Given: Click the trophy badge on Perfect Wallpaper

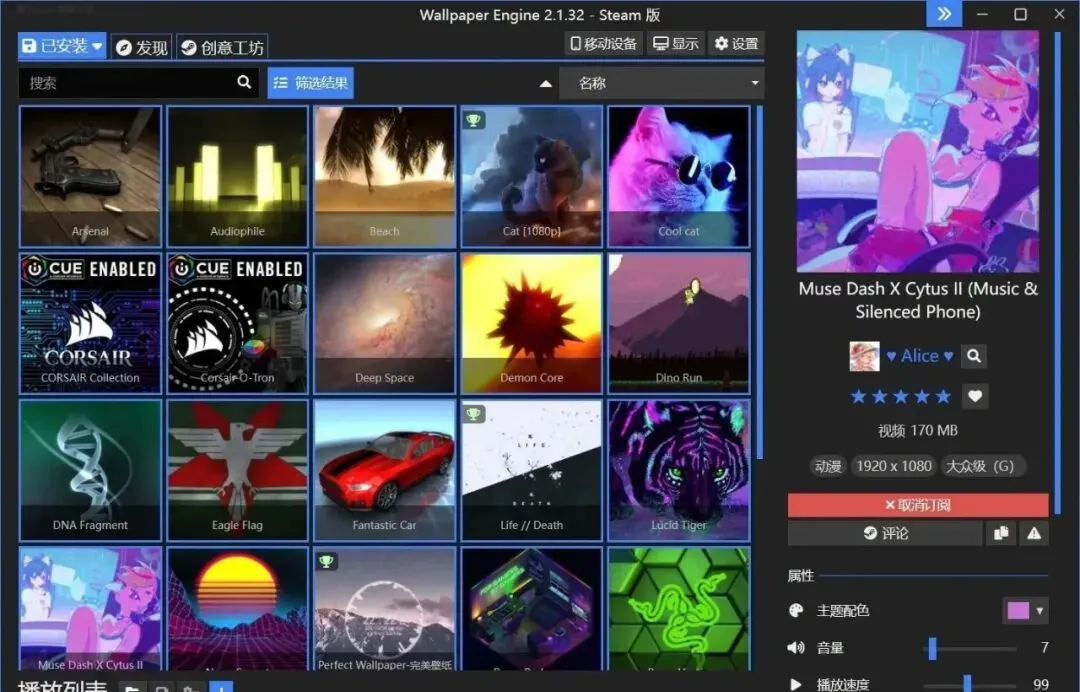Looking at the screenshot, I should [x=326, y=561].
